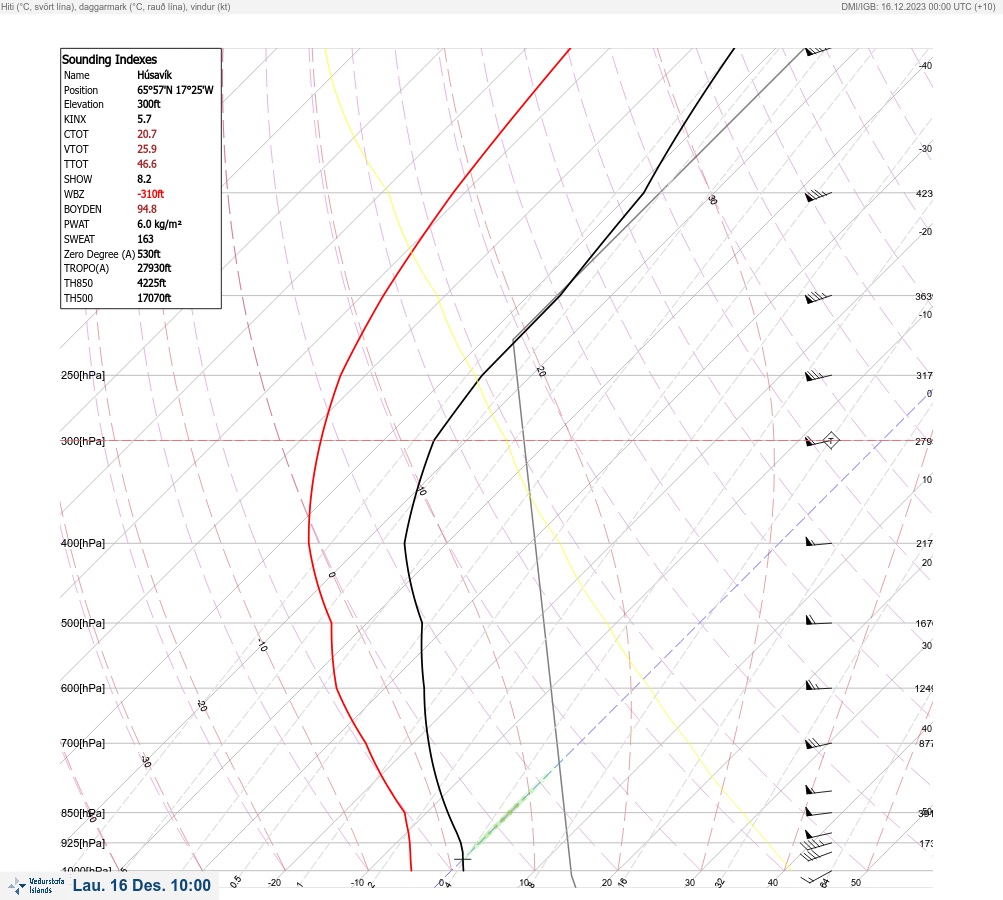Click the black cross marker near the surface
This screenshot has height=900, width=1003.
pyautogui.click(x=462, y=859)
